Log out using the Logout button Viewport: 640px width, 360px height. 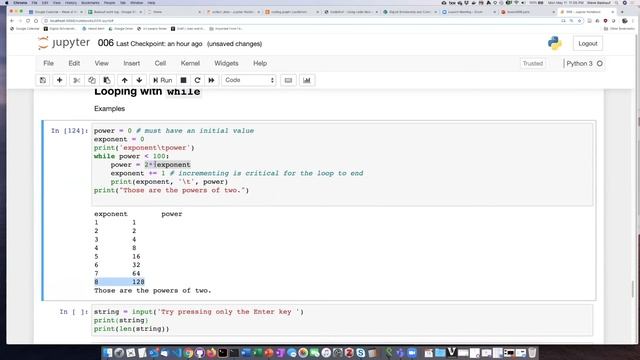coord(588,43)
